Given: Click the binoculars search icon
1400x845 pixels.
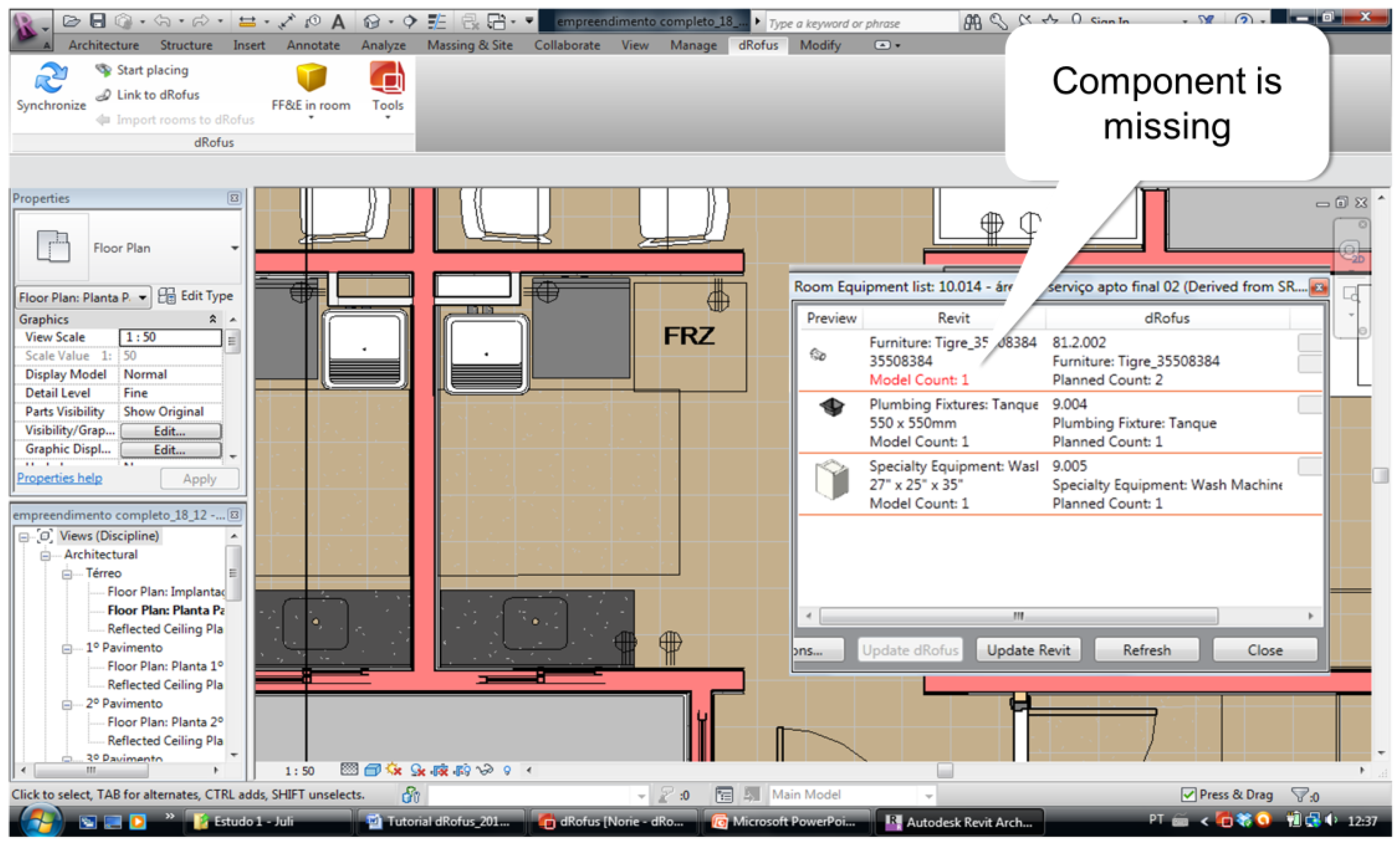Looking at the screenshot, I should click(973, 23).
